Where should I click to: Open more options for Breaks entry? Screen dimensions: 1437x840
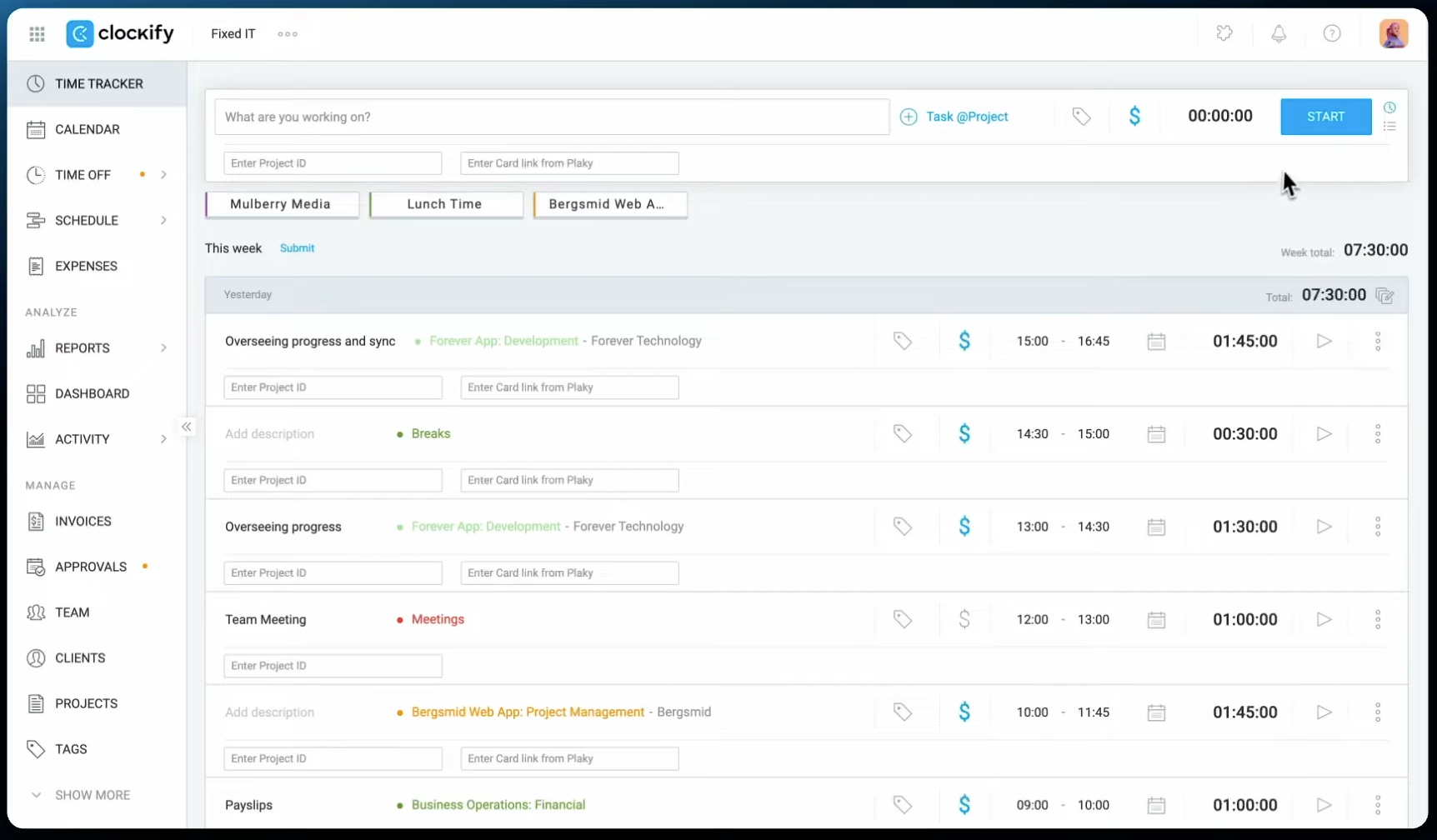1378,433
